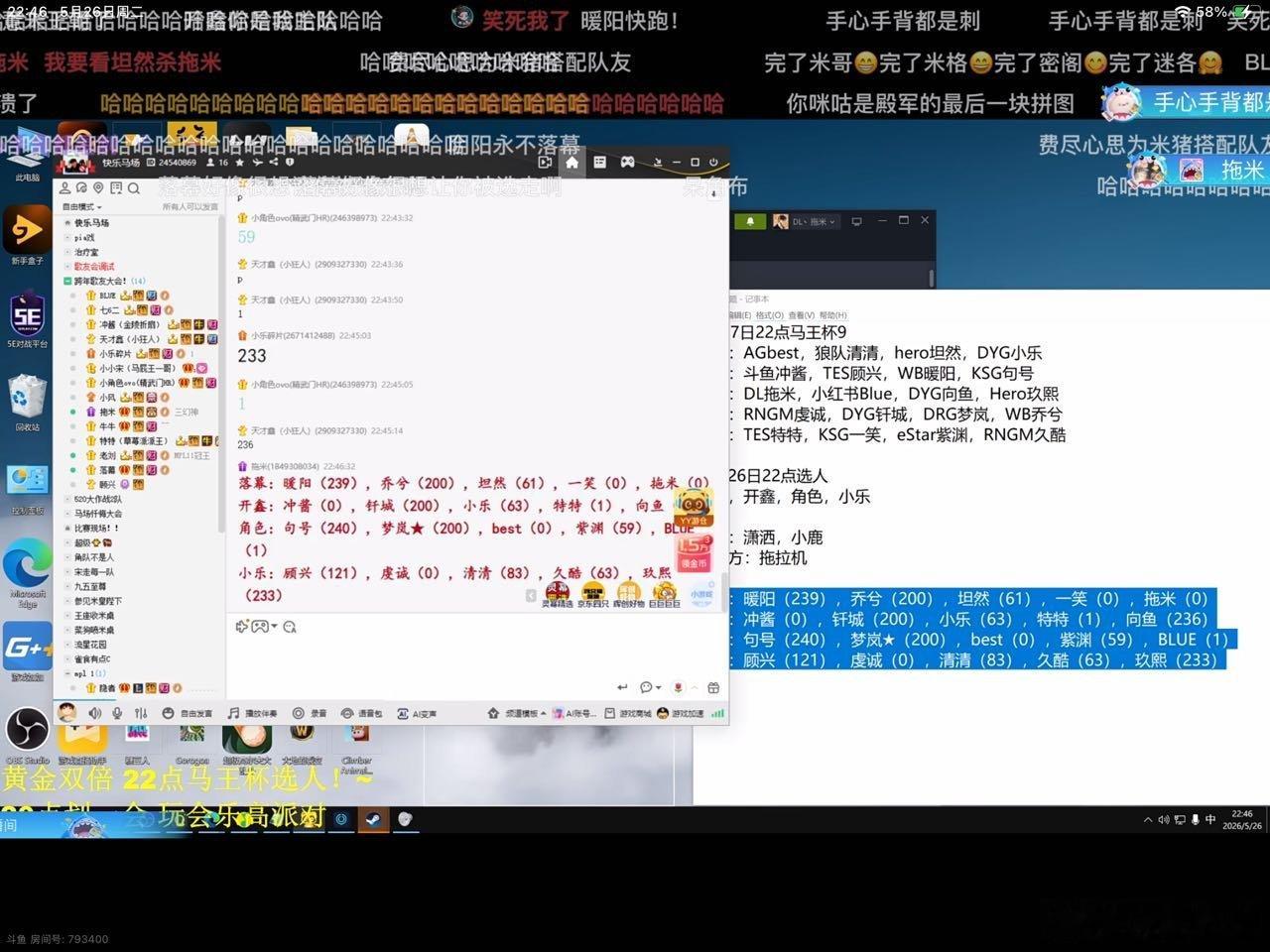Screen dimensions: 1270x952
Task: Open the OBS Studio desktop icon
Action: (x=28, y=735)
